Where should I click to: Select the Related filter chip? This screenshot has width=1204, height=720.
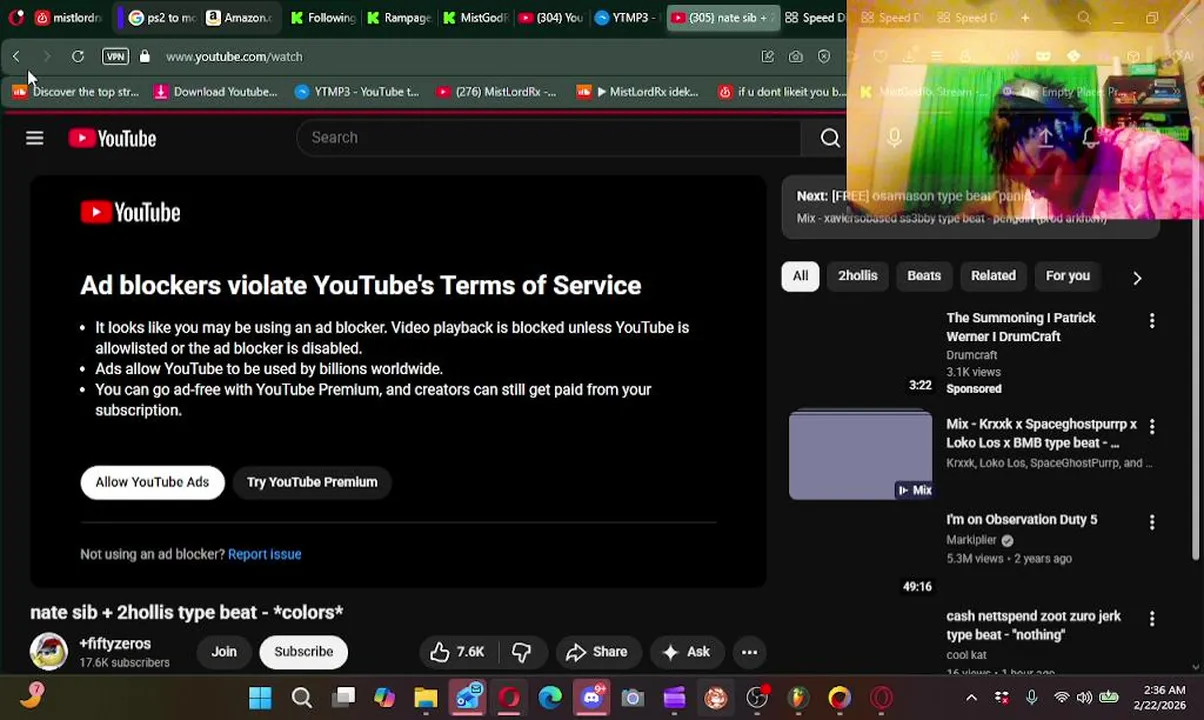[x=993, y=276]
